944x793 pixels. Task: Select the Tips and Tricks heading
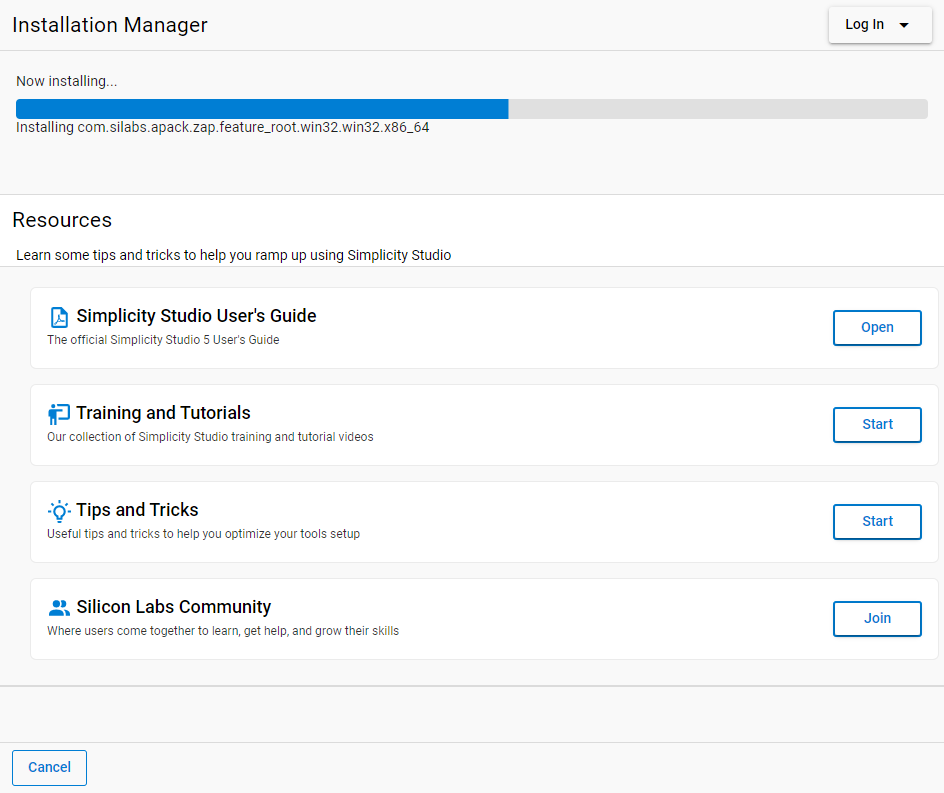137,510
